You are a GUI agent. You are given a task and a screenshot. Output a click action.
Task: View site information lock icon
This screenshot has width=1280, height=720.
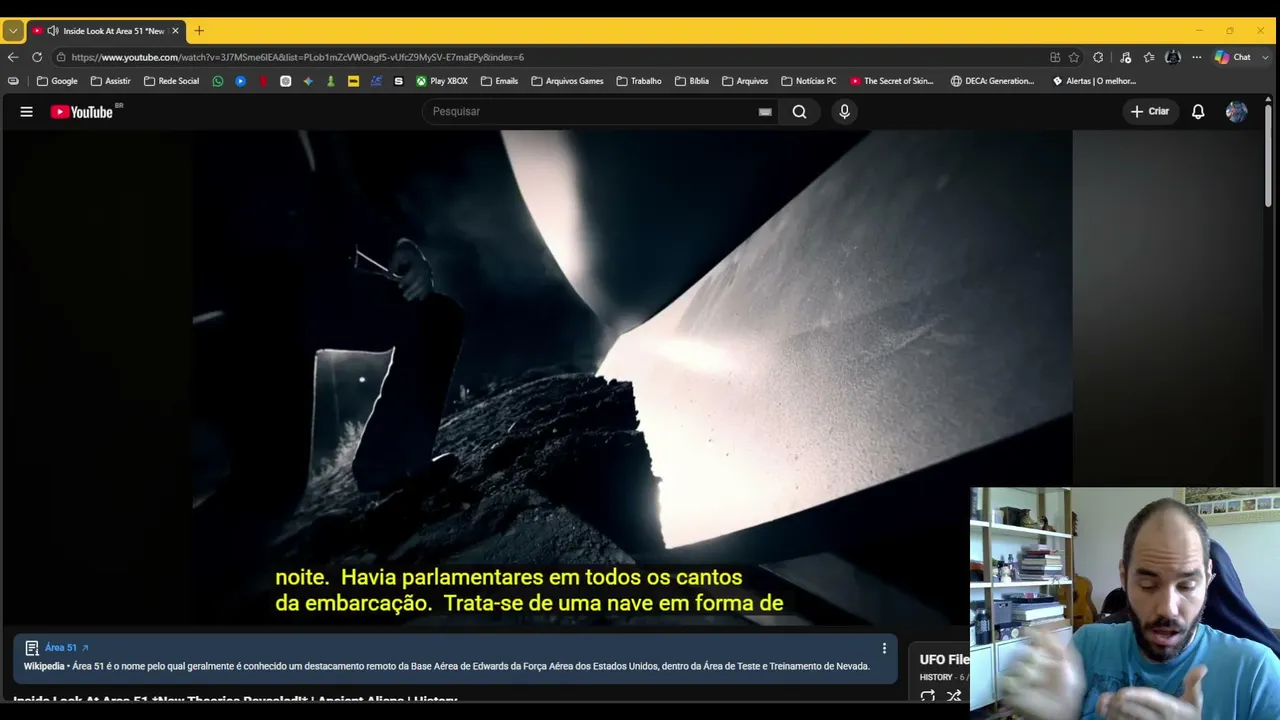(x=61, y=57)
